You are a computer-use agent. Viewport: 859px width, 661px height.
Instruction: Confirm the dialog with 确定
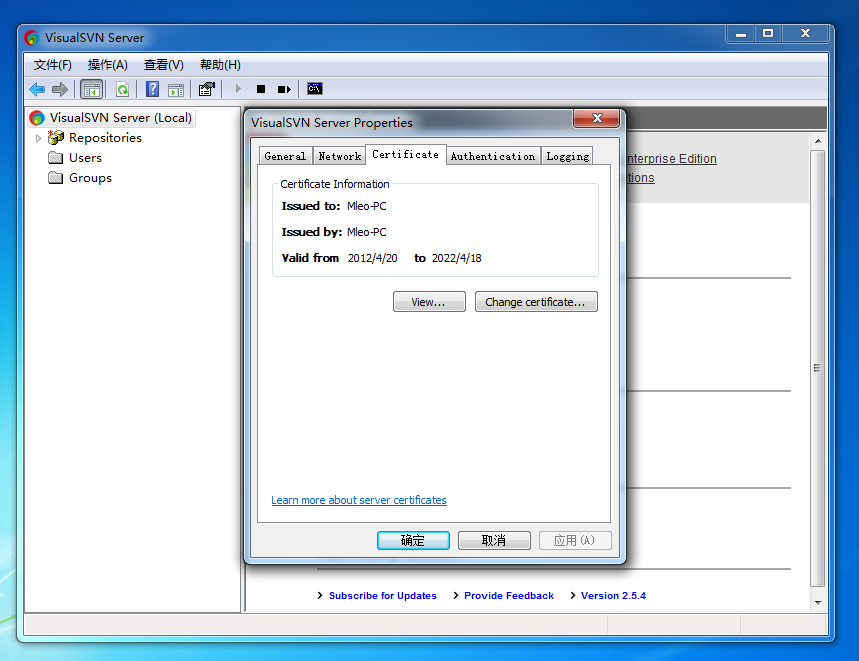tap(413, 541)
